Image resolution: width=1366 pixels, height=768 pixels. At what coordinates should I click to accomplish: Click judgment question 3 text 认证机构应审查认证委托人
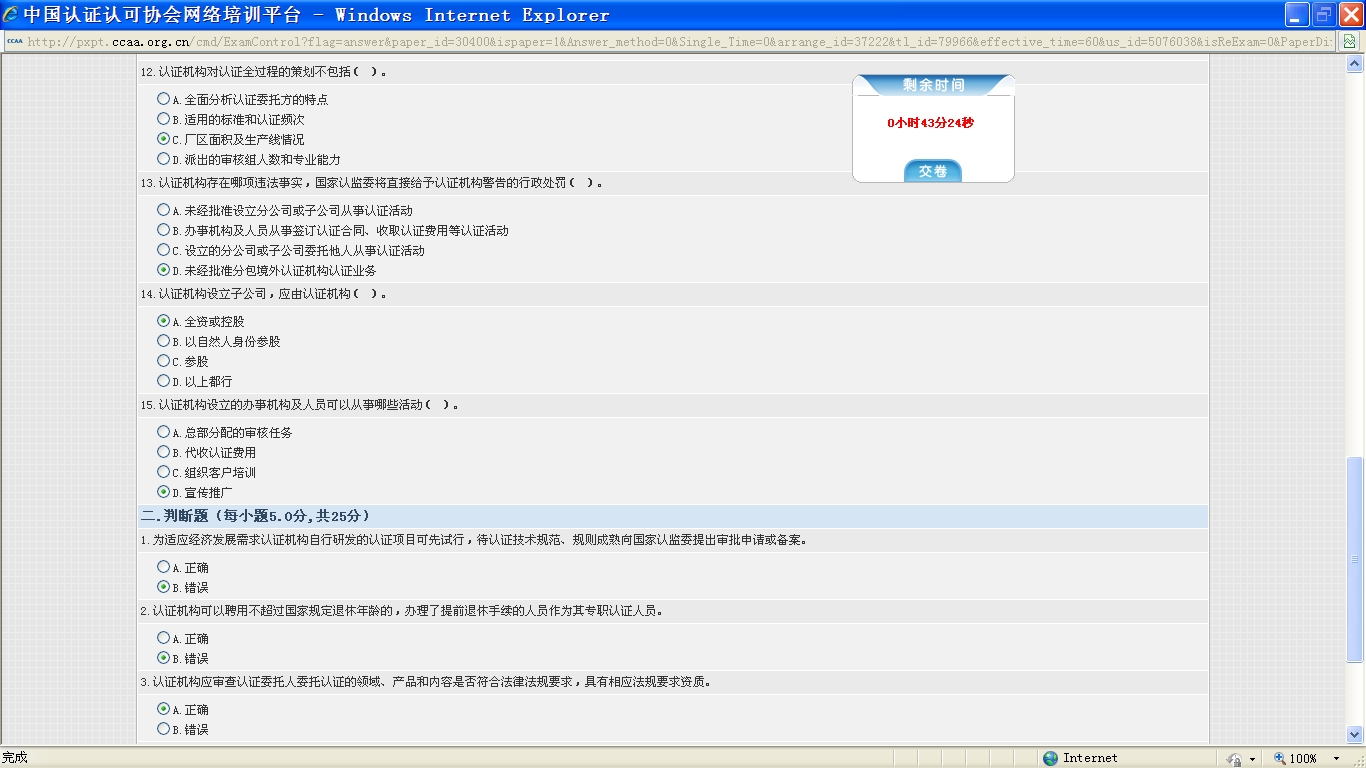426,682
